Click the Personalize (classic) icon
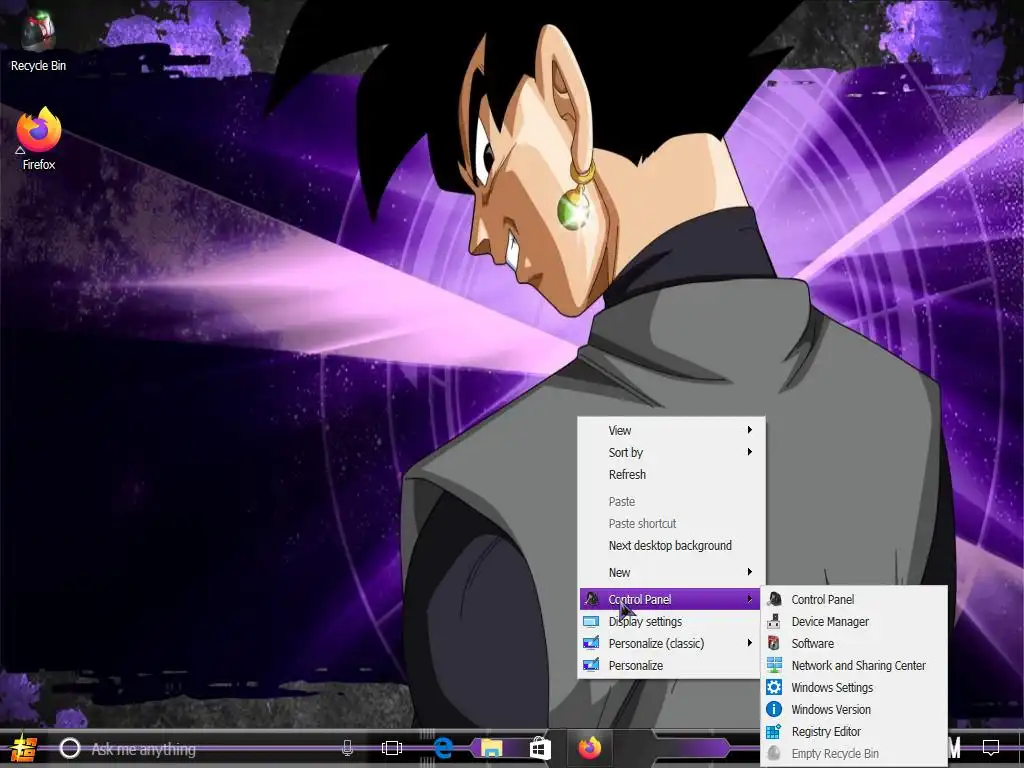The height and width of the screenshot is (768, 1024). click(591, 643)
